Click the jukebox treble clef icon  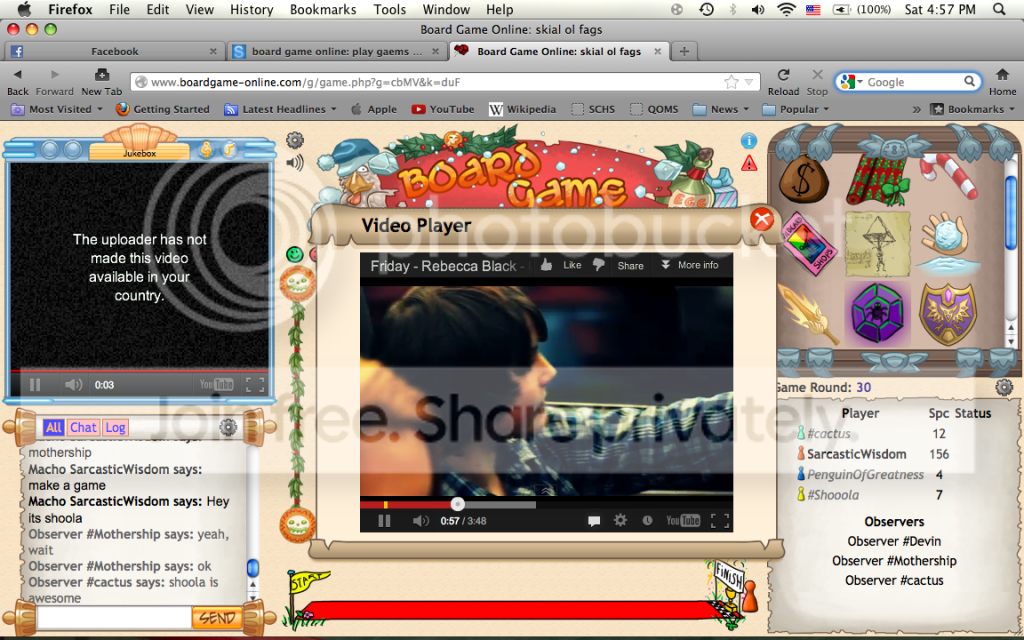point(206,150)
